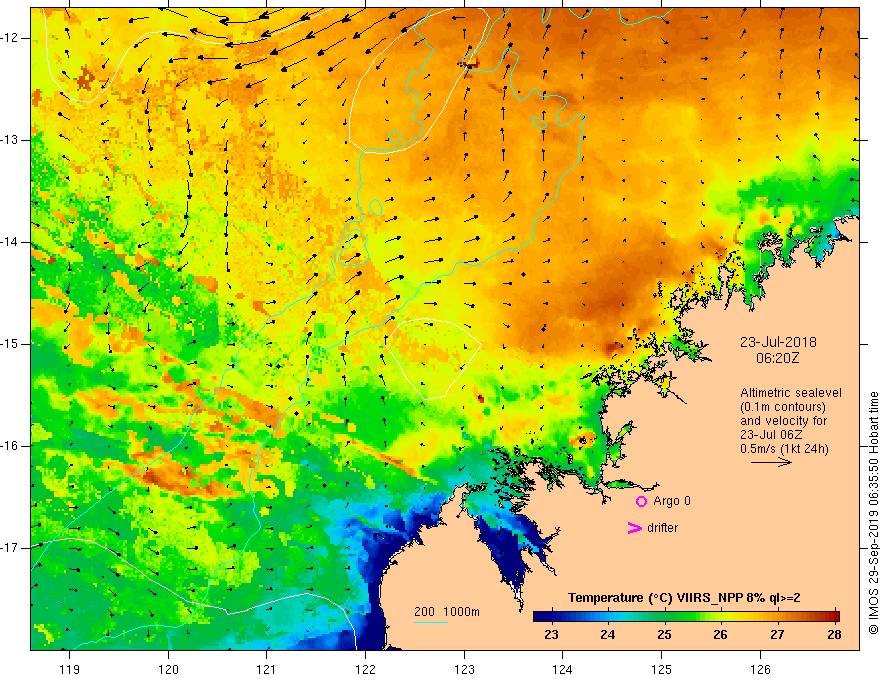Click the latitude label -12
The image size is (880, 680).
[x=10, y=38]
